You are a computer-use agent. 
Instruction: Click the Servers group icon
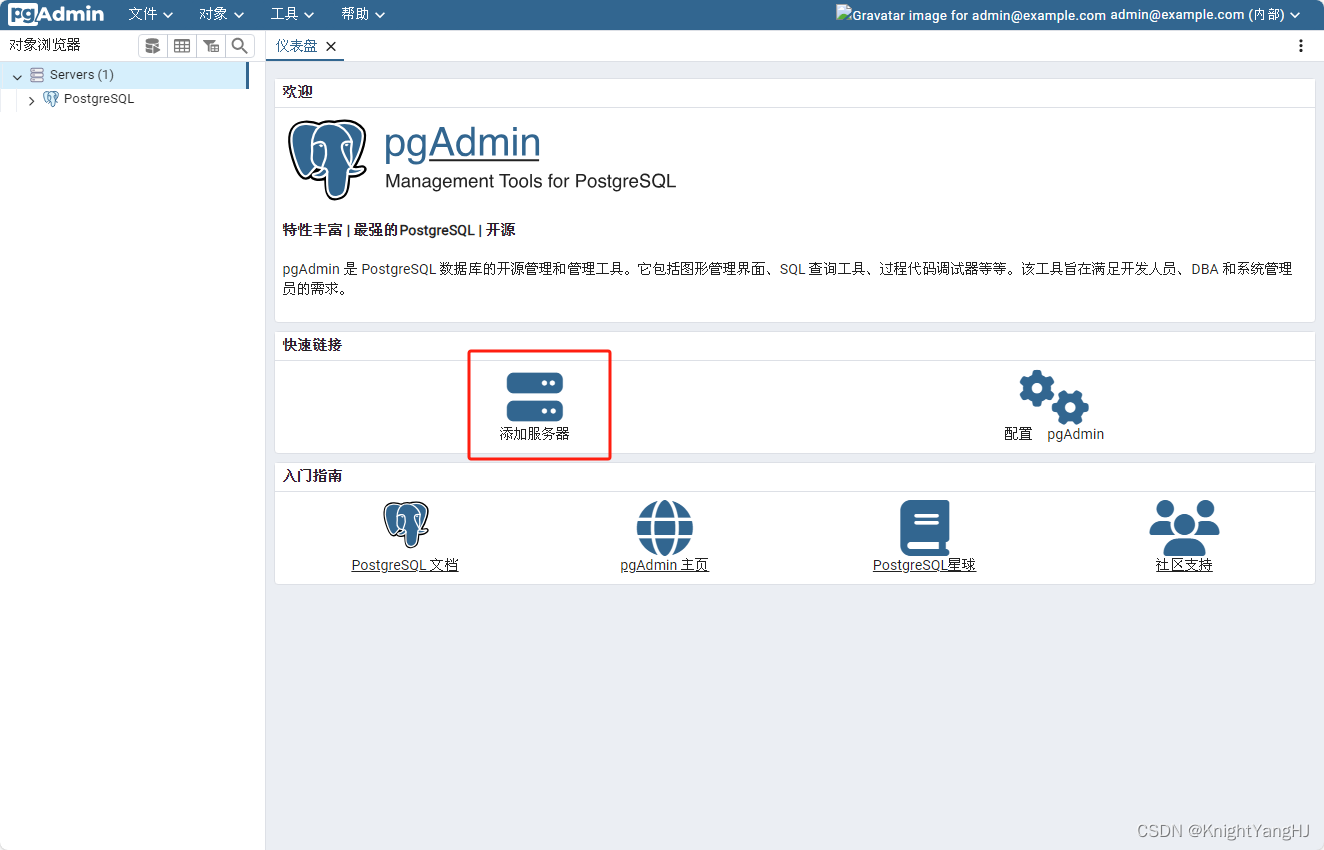point(37,75)
